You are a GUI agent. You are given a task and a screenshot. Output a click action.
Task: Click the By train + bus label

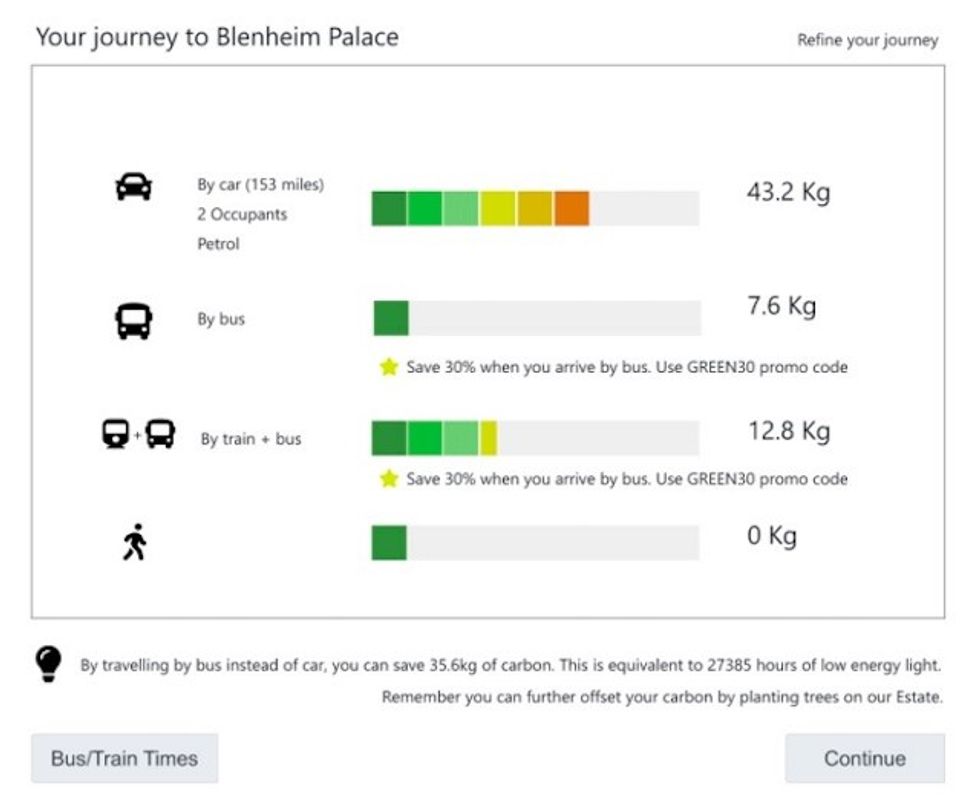pyautogui.click(x=251, y=439)
